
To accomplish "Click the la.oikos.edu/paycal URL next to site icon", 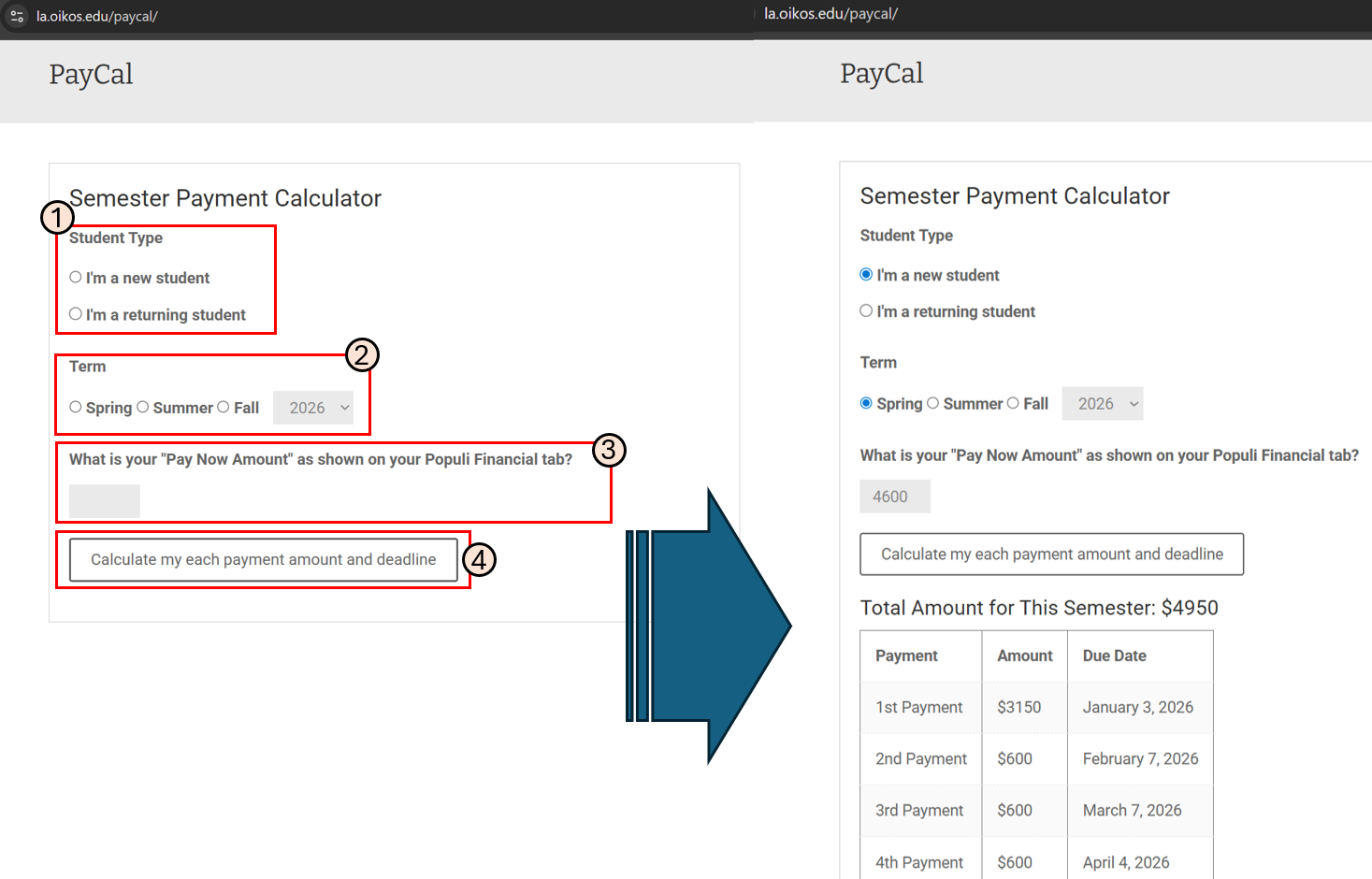I will pyautogui.click(x=97, y=16).
